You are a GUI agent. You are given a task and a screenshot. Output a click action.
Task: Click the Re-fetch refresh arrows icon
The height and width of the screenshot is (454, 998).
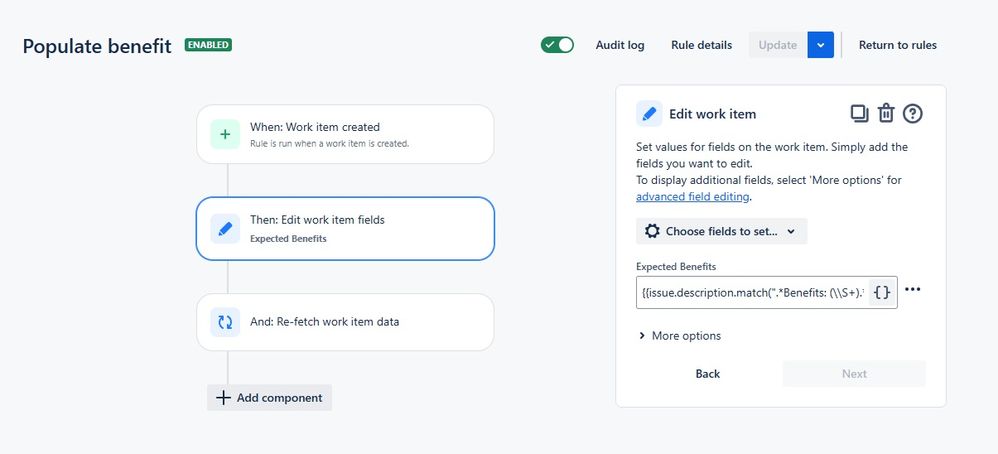225,322
